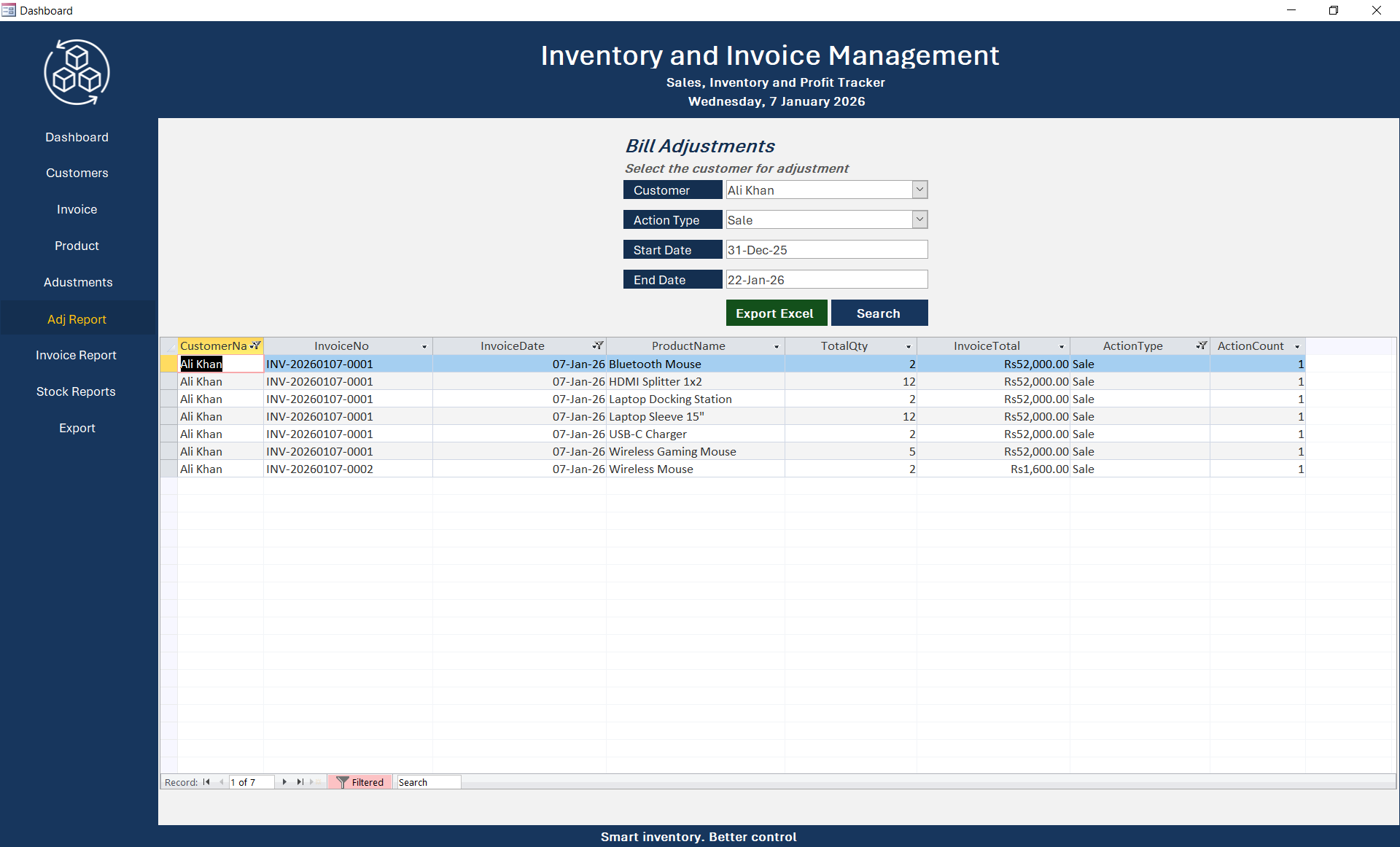Open the Action Type dropdown arrow
Viewport: 1400px width, 847px height.
[x=920, y=219]
